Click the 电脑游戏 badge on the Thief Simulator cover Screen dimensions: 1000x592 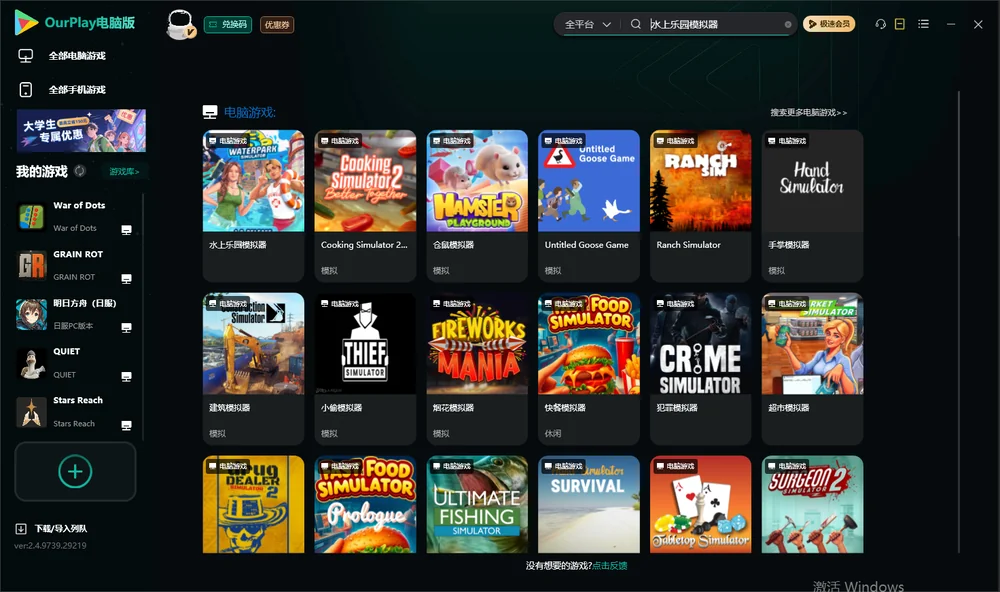[x=341, y=304]
